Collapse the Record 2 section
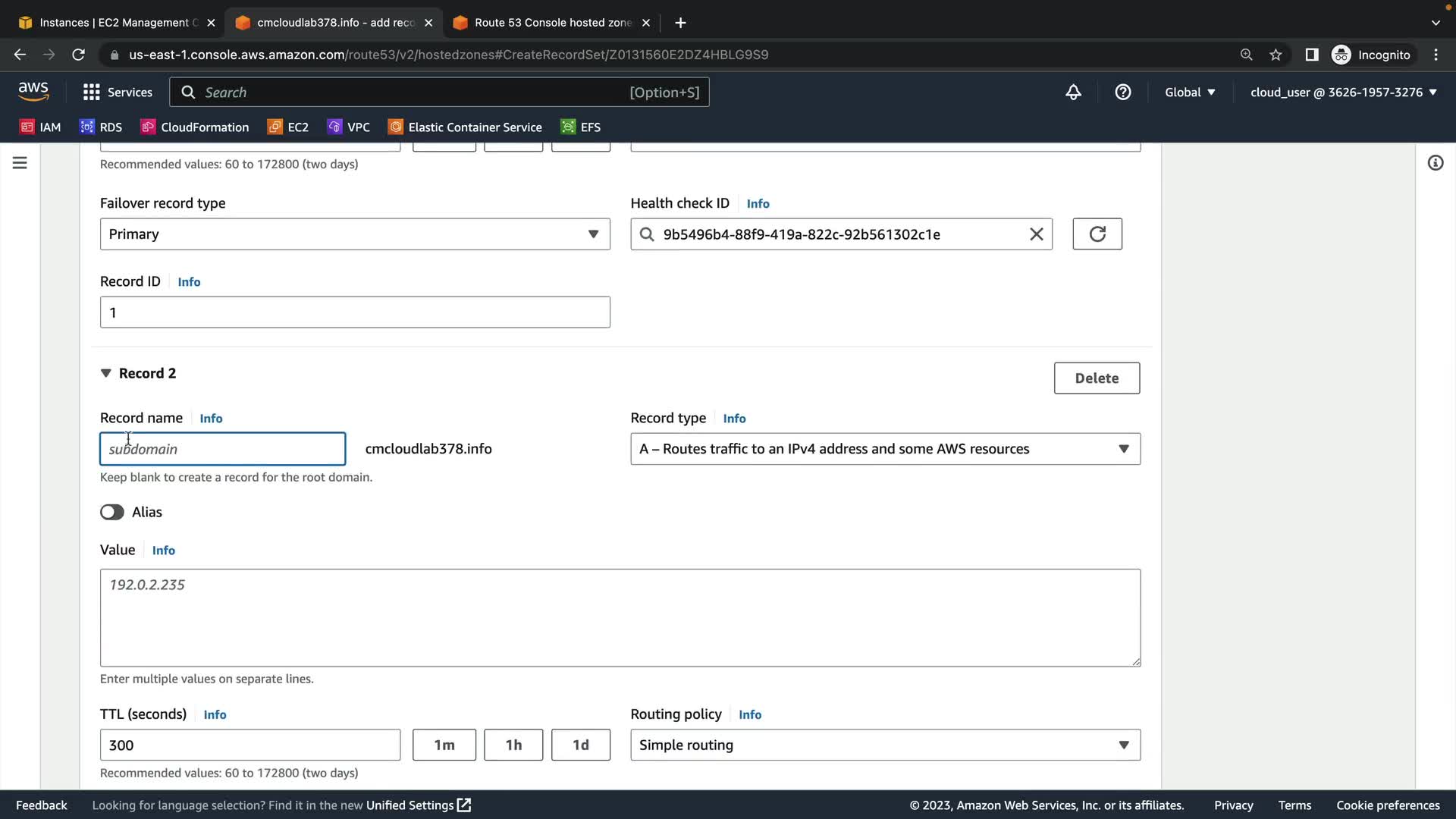 [106, 373]
